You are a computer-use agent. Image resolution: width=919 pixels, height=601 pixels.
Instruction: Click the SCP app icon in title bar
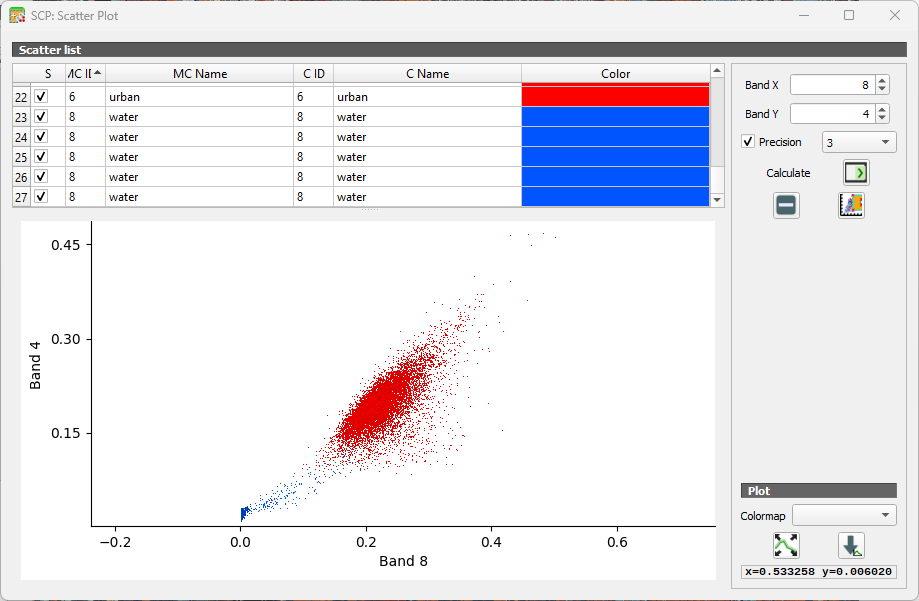pyautogui.click(x=17, y=16)
